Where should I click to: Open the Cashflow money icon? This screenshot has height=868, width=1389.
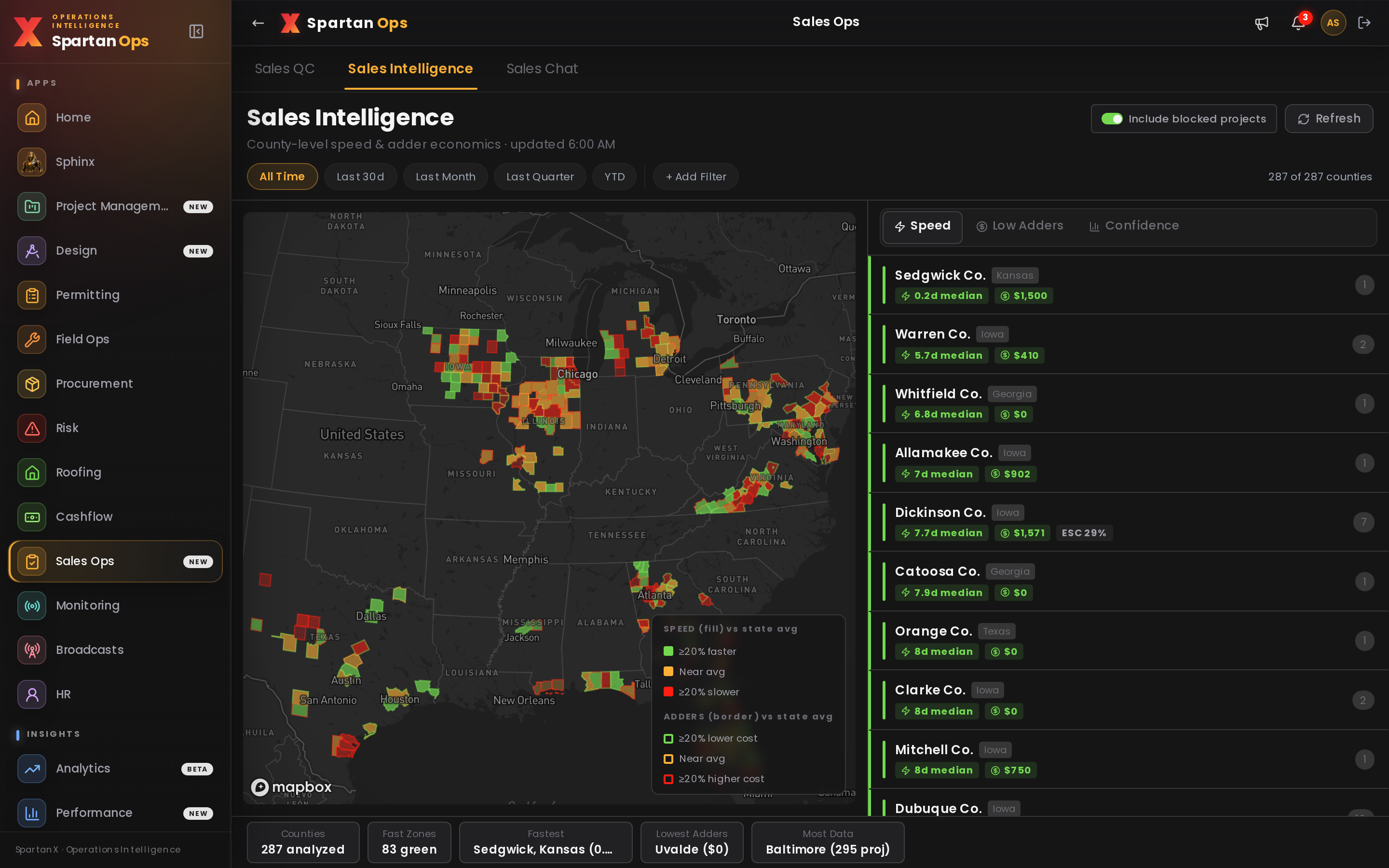click(x=31, y=516)
